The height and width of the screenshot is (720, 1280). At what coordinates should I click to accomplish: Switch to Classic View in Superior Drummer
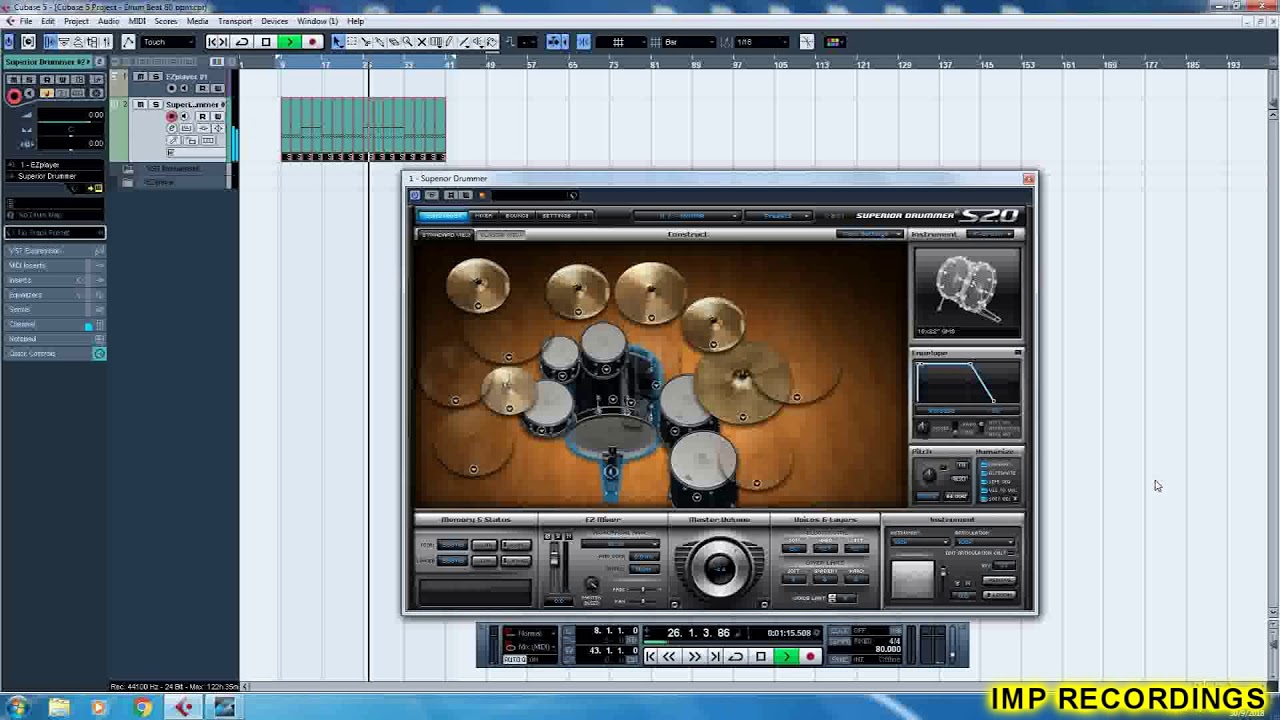(501, 235)
